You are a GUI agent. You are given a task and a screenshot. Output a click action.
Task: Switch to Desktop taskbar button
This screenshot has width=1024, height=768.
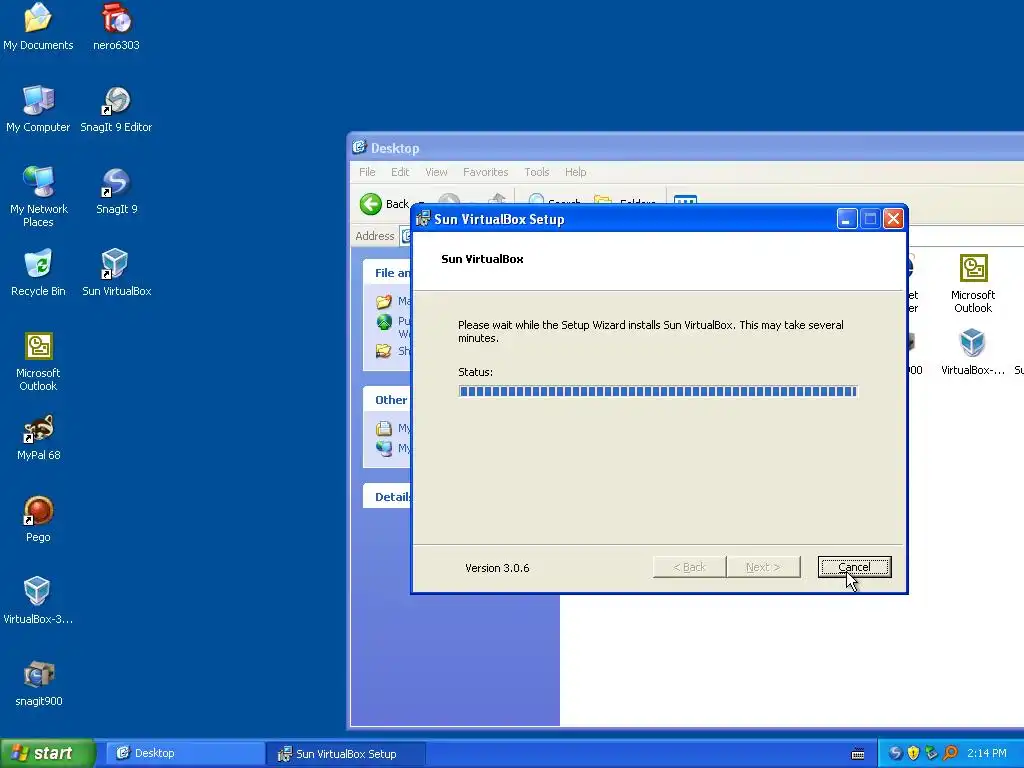[x=184, y=753]
